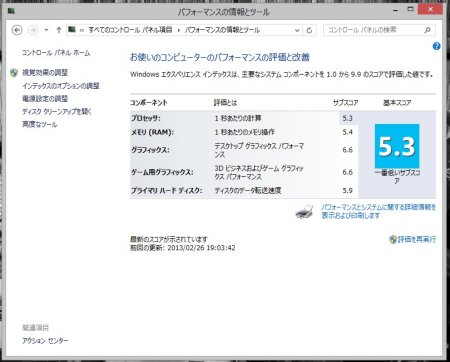450x362 pixels.
Task: Click the shield icon beside 評価を再実行
Action: [x=393, y=239]
